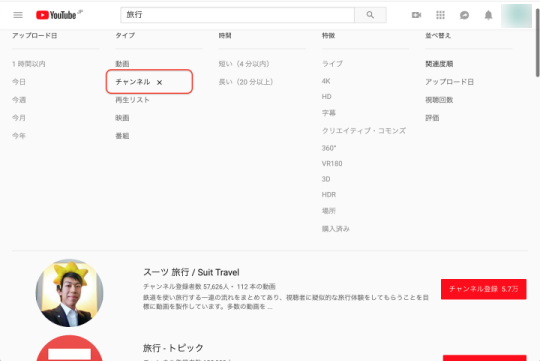
Task: Sort results by アップロード日
Action: click(449, 82)
